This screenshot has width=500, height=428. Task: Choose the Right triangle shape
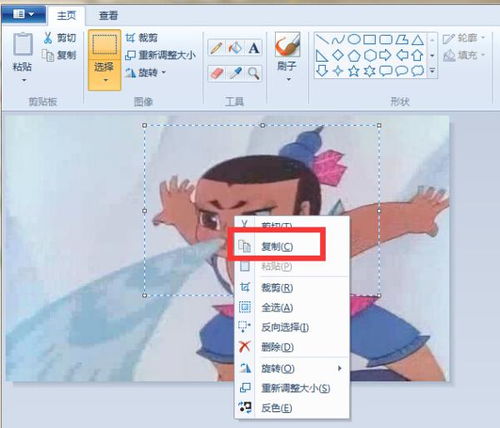pyautogui.click(x=322, y=56)
